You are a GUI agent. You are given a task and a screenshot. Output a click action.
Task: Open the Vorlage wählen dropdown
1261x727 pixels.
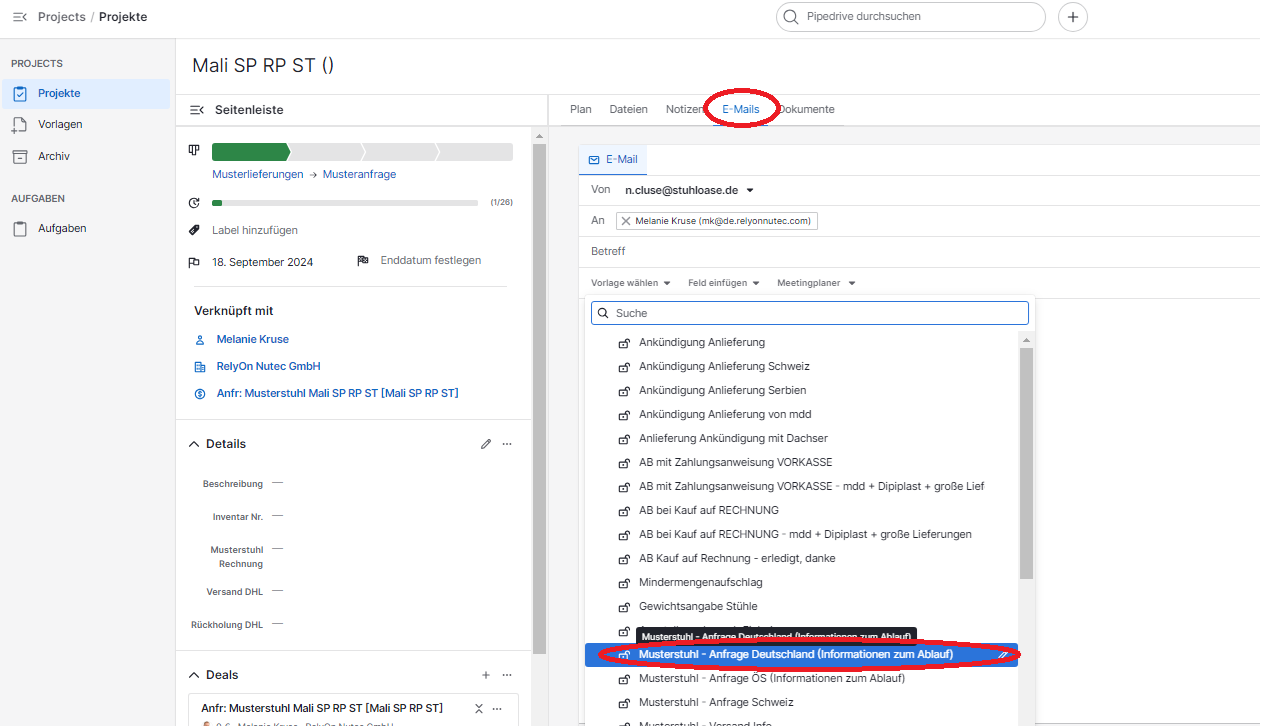pos(630,283)
